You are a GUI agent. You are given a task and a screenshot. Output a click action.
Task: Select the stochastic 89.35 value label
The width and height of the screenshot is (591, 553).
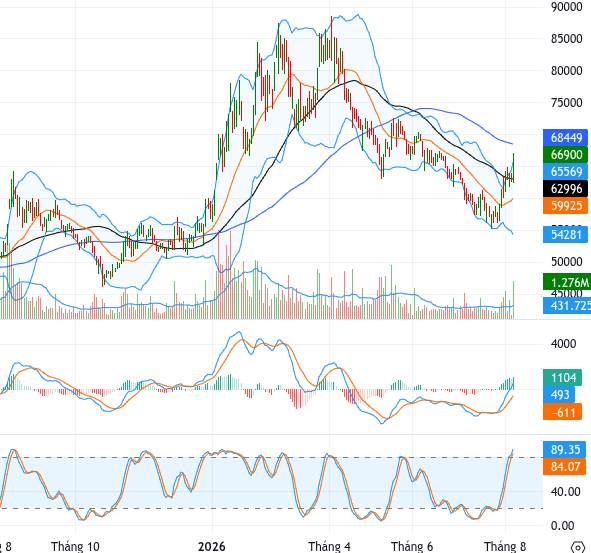click(565, 450)
